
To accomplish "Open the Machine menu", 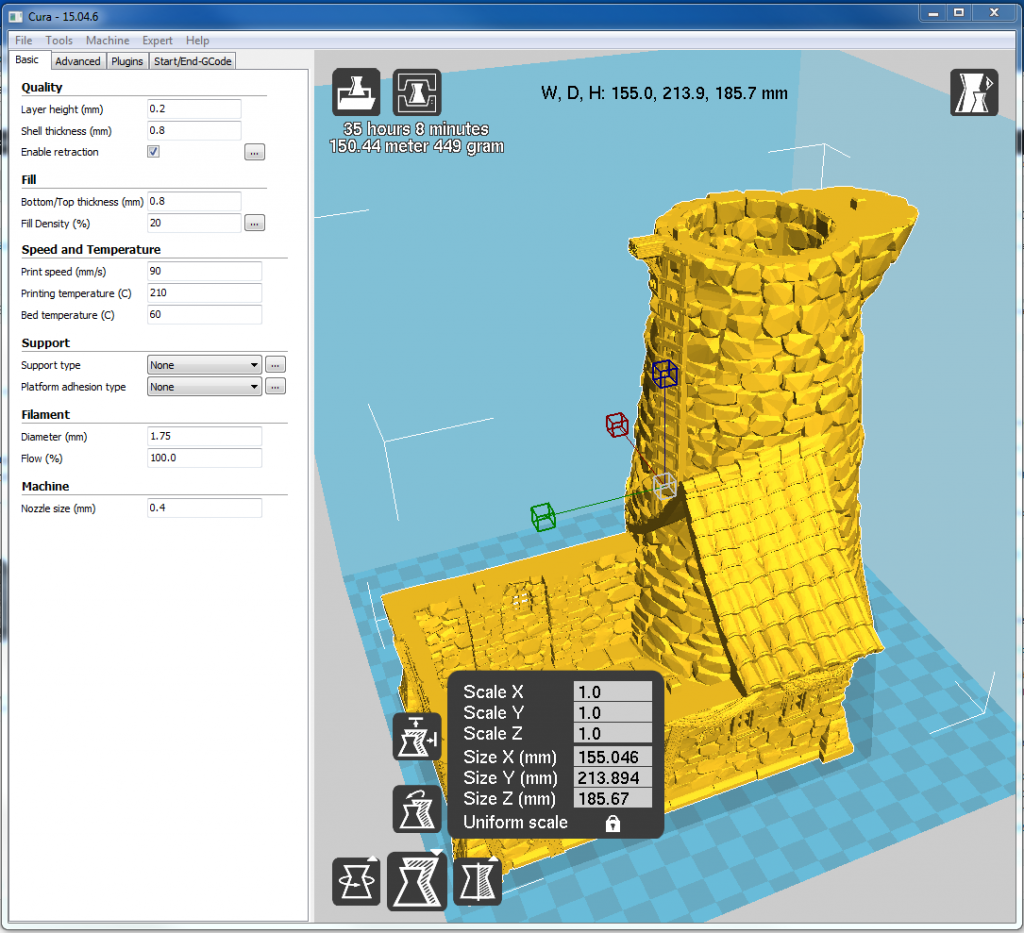I will [x=107, y=40].
